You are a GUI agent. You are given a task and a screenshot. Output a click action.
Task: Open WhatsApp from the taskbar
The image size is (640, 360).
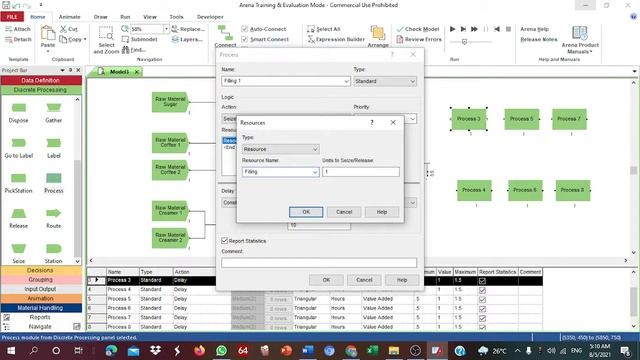pyautogui.click(x=222, y=350)
